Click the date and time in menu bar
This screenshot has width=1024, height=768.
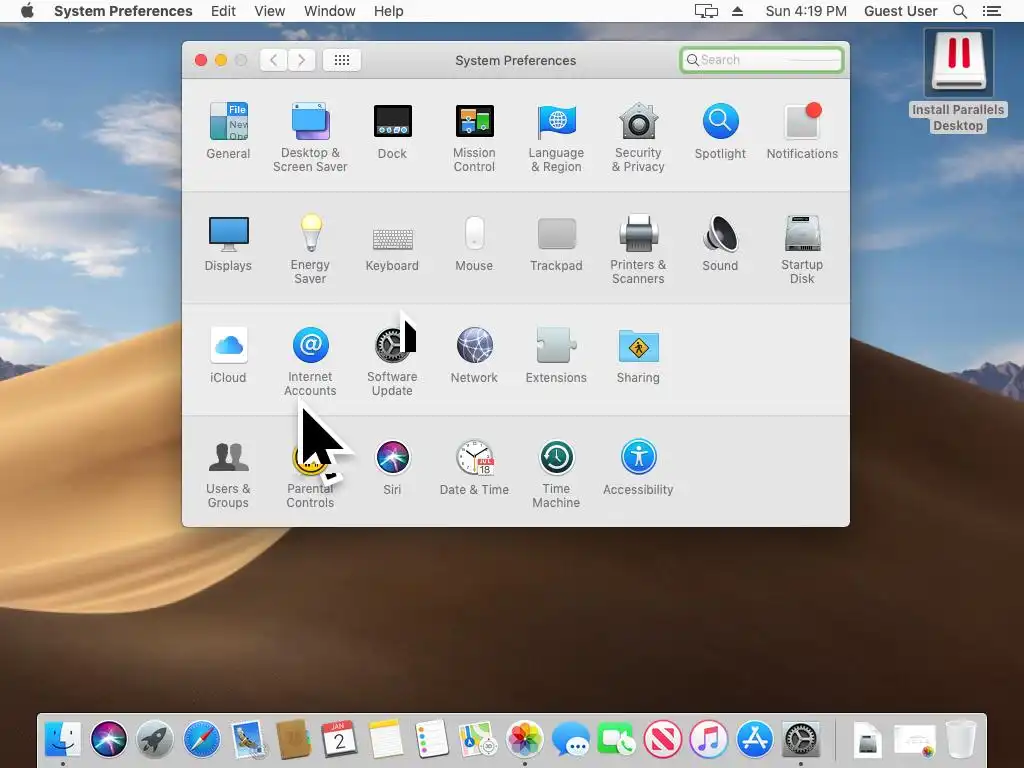806,11
